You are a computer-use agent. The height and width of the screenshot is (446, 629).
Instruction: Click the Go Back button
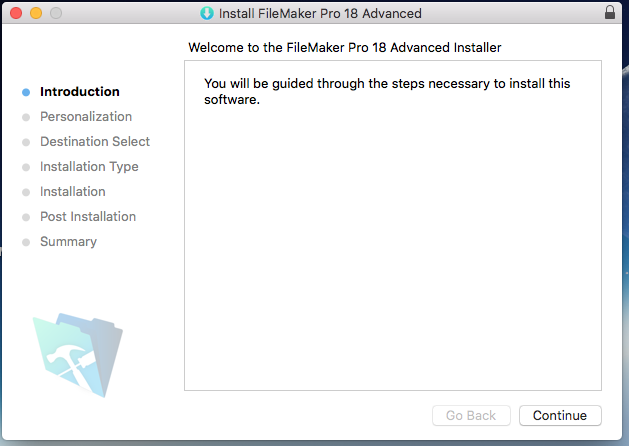[x=471, y=416]
